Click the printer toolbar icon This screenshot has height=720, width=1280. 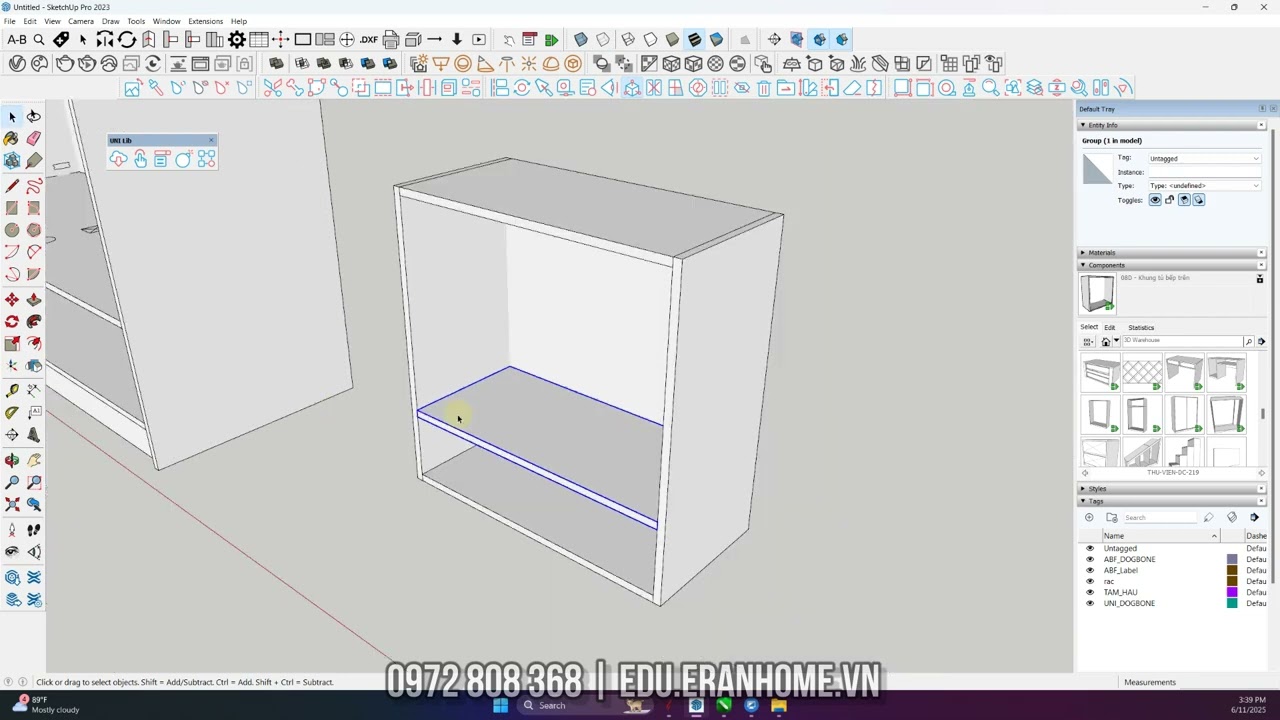point(391,39)
